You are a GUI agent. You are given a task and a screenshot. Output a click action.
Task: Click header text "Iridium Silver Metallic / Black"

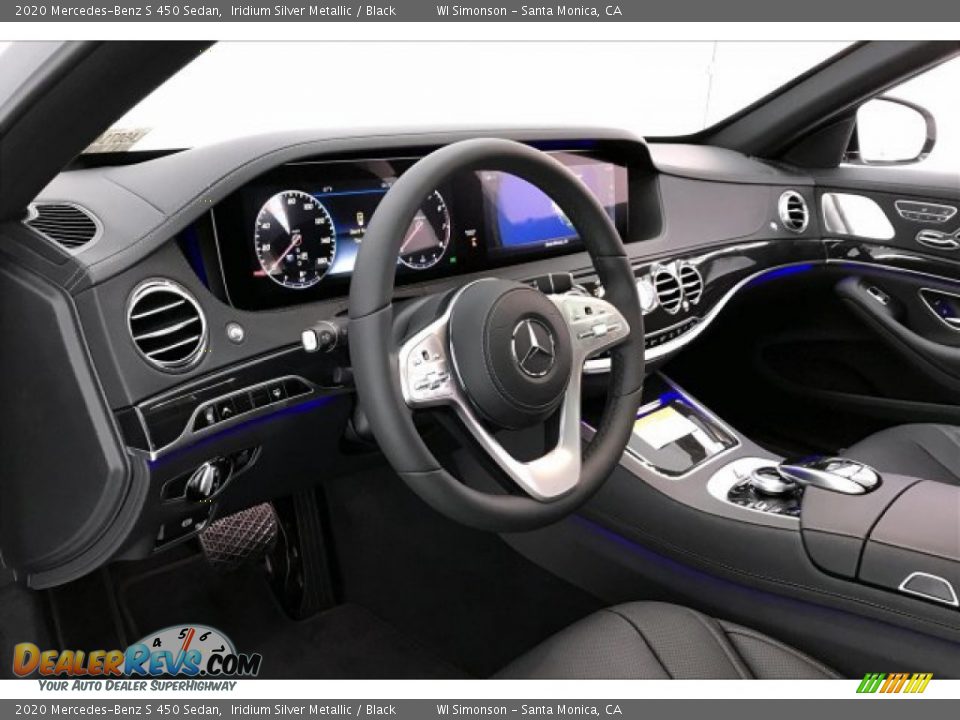313,10
